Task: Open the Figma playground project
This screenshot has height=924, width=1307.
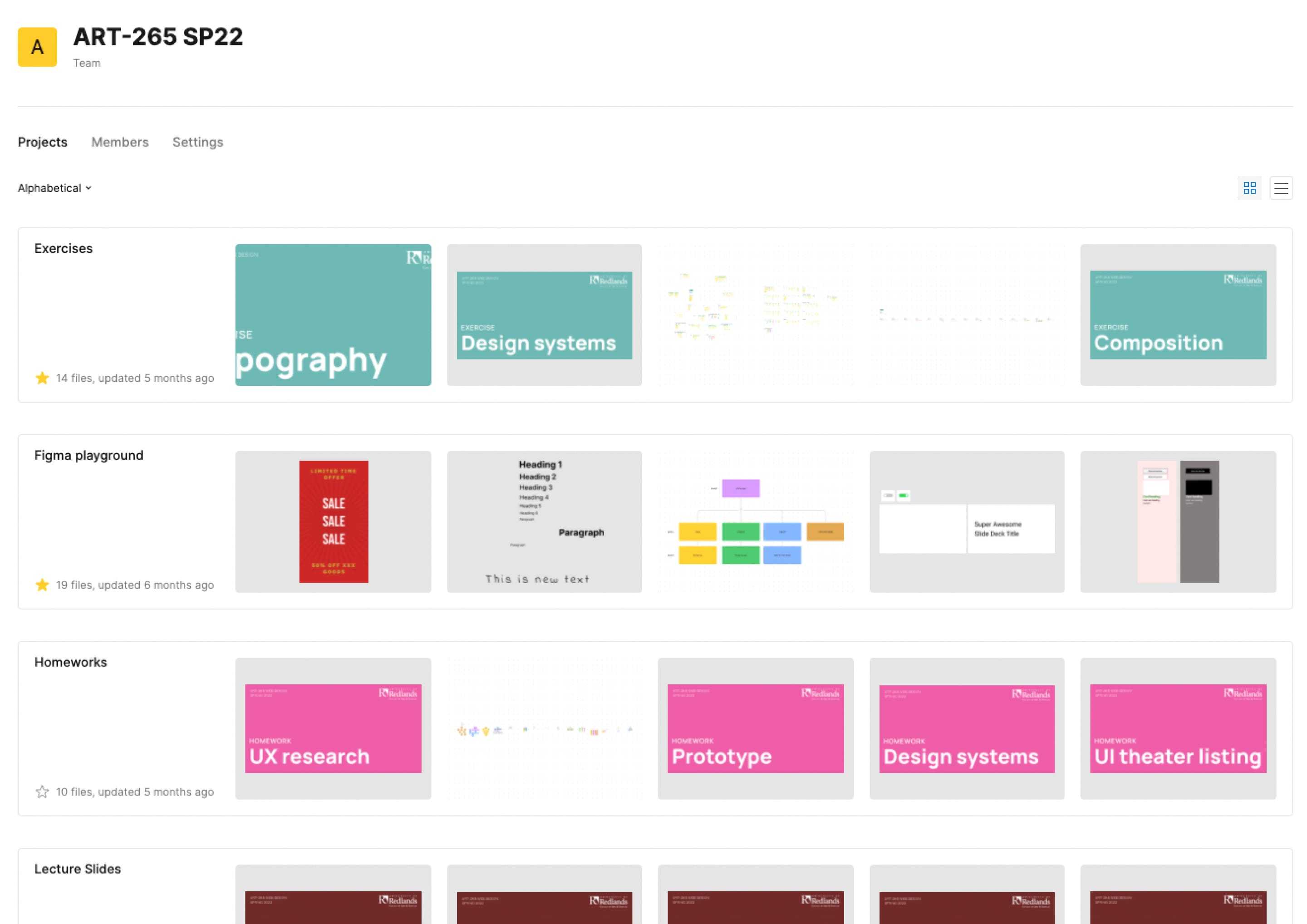Action: pos(89,455)
